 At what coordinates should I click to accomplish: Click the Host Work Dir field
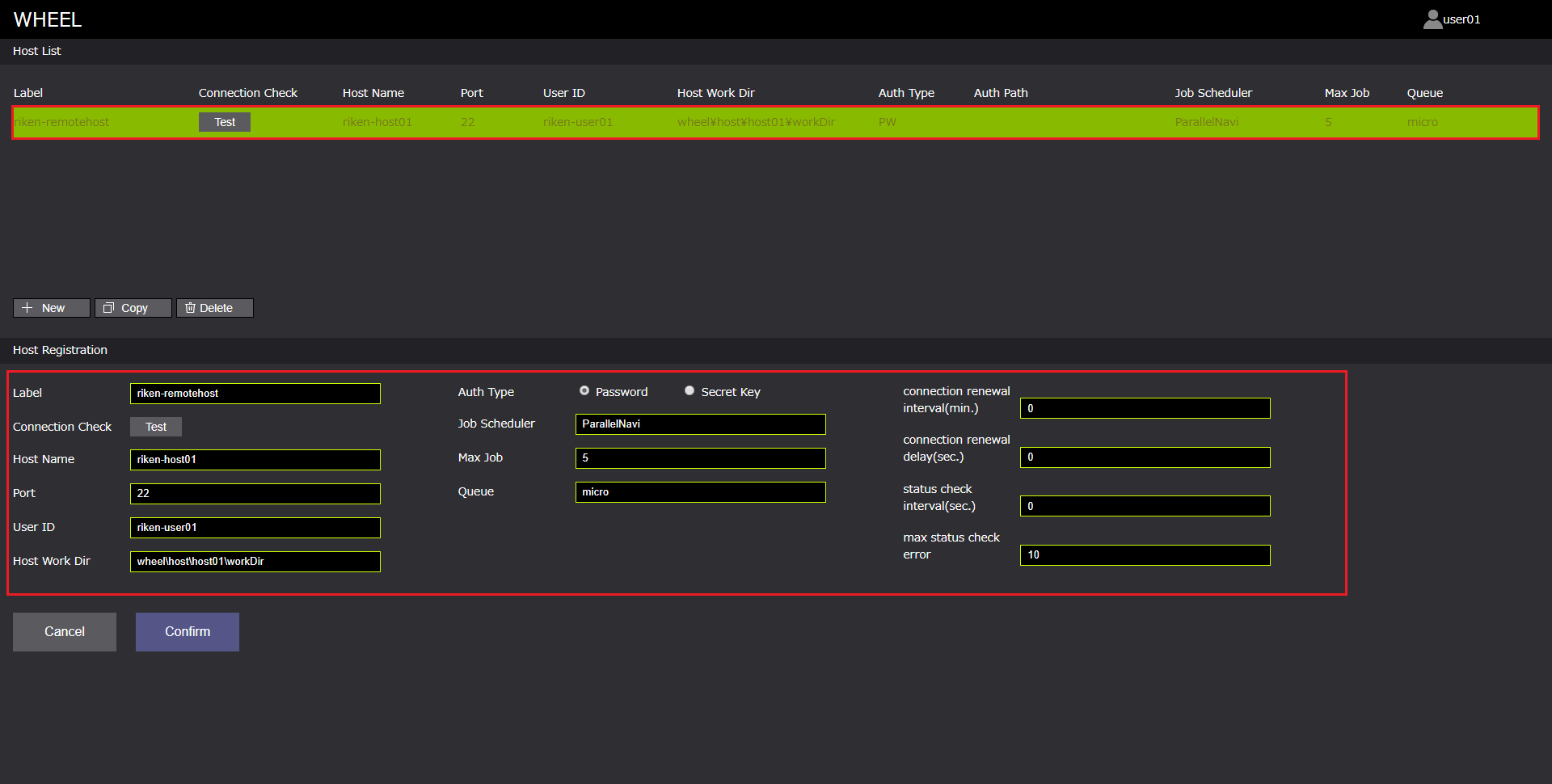[x=255, y=562]
